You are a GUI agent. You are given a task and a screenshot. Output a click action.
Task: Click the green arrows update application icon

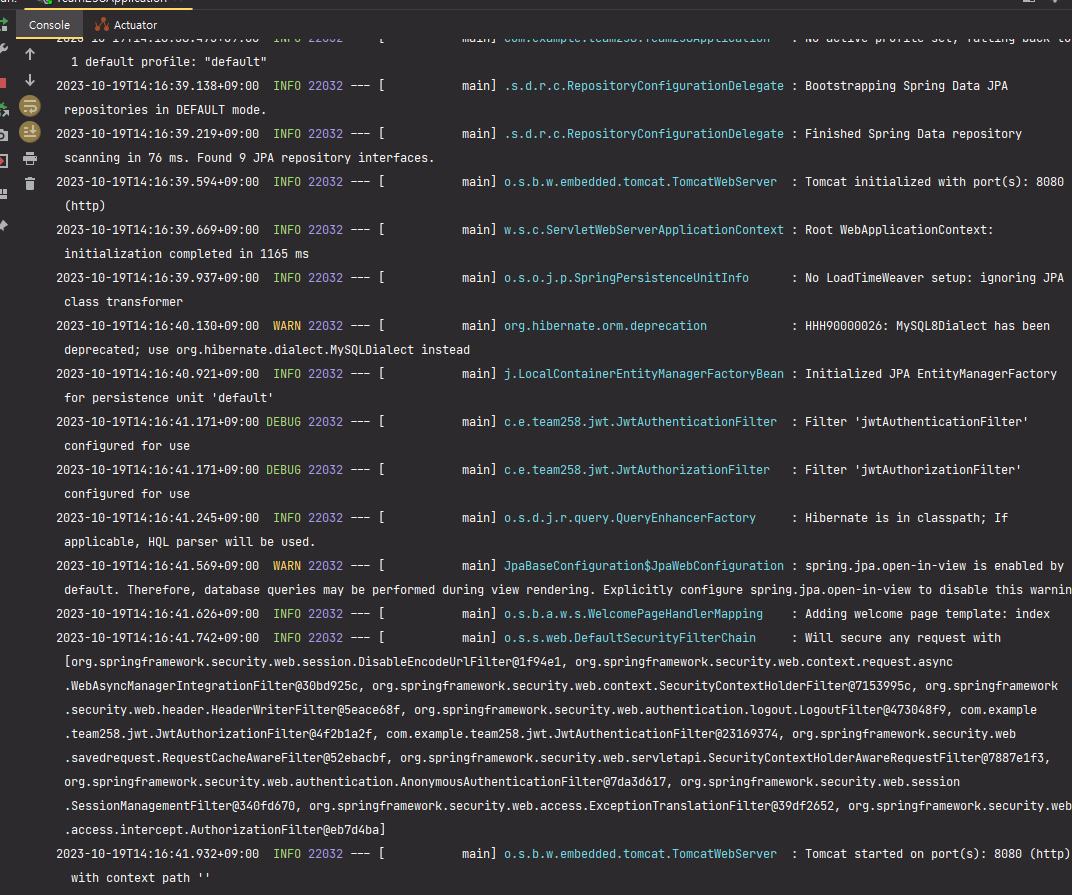tap(4, 109)
